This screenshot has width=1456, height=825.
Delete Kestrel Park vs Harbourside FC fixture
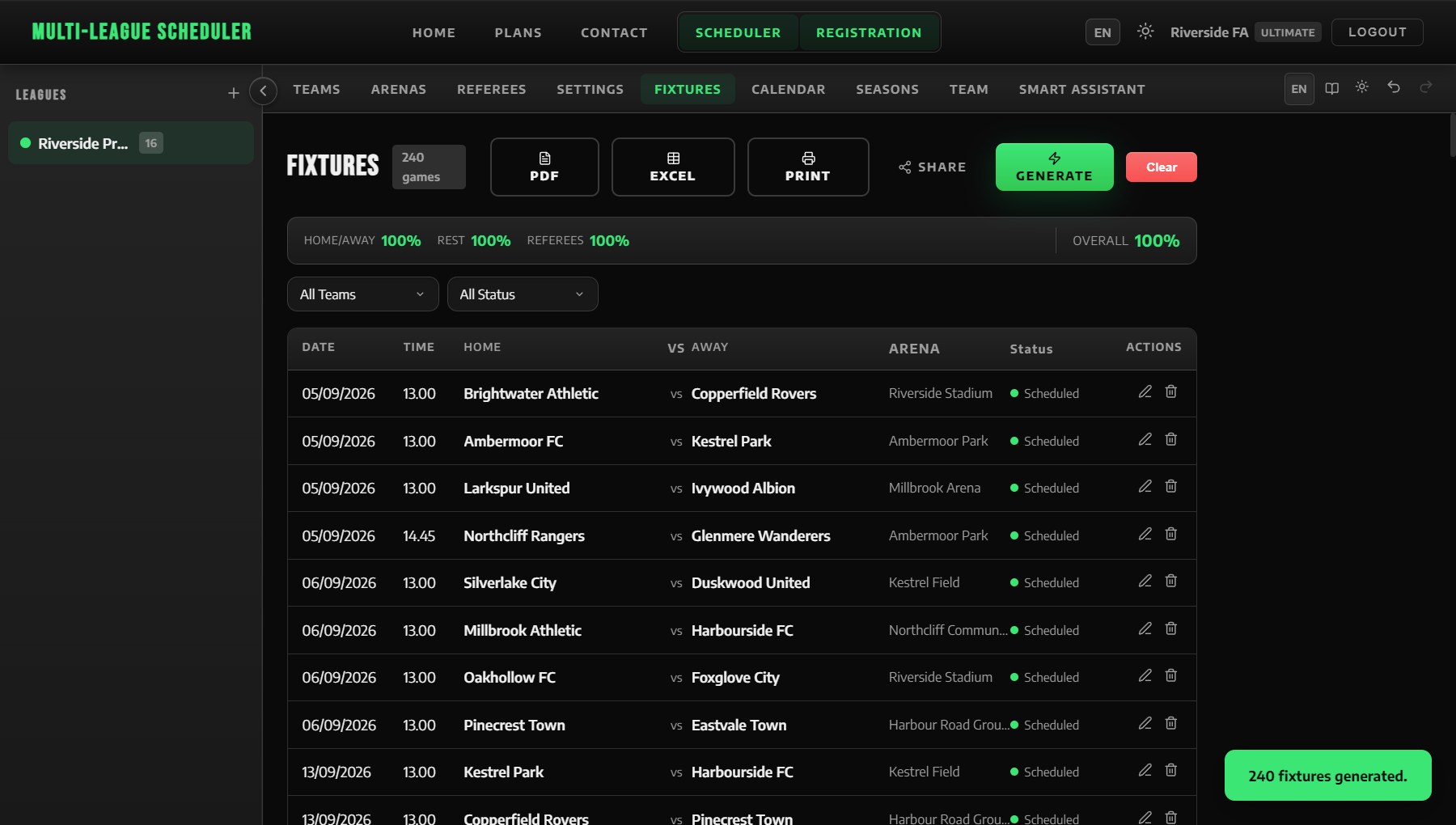pos(1170,770)
